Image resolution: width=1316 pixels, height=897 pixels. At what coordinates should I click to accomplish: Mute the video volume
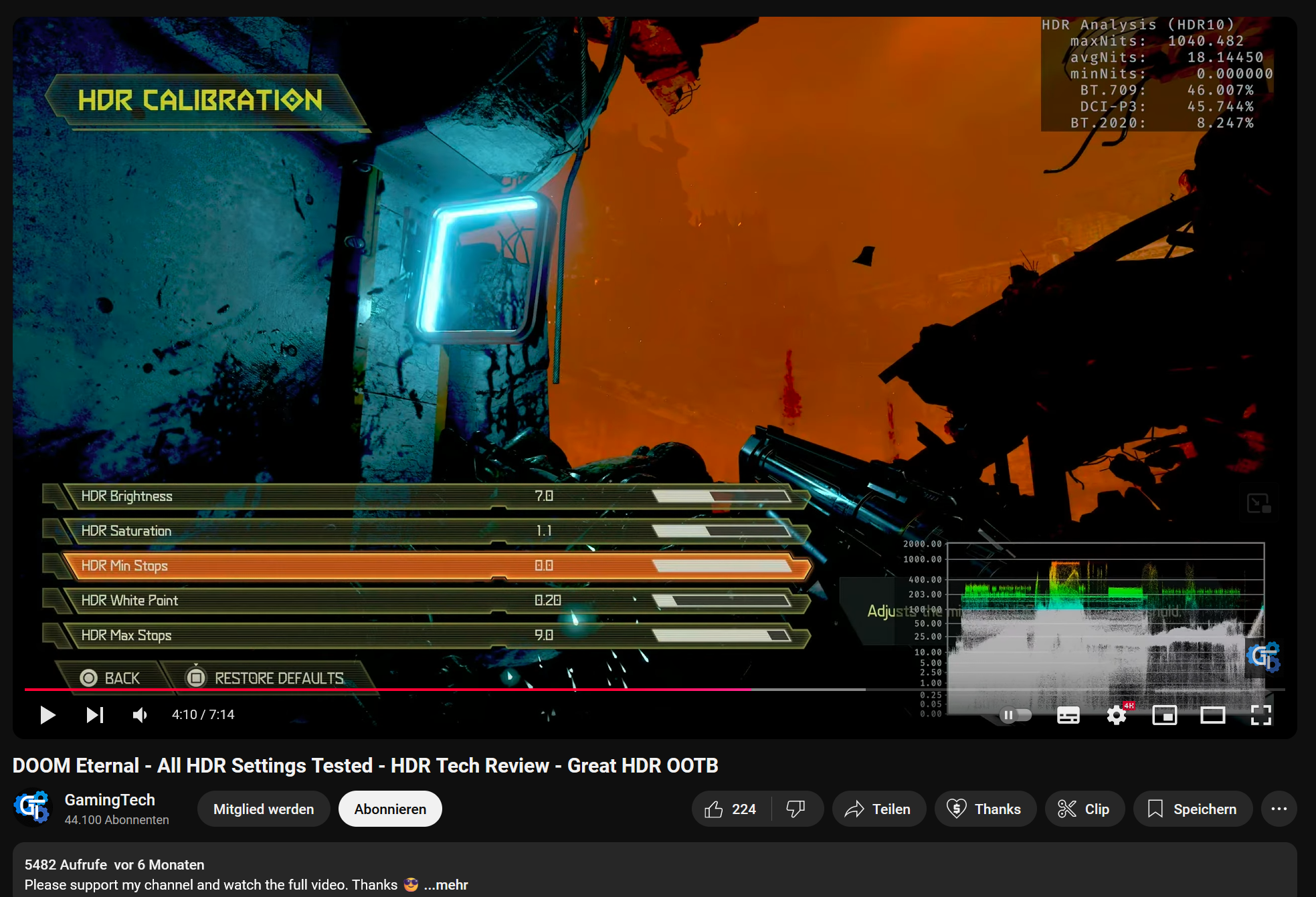[x=139, y=714]
